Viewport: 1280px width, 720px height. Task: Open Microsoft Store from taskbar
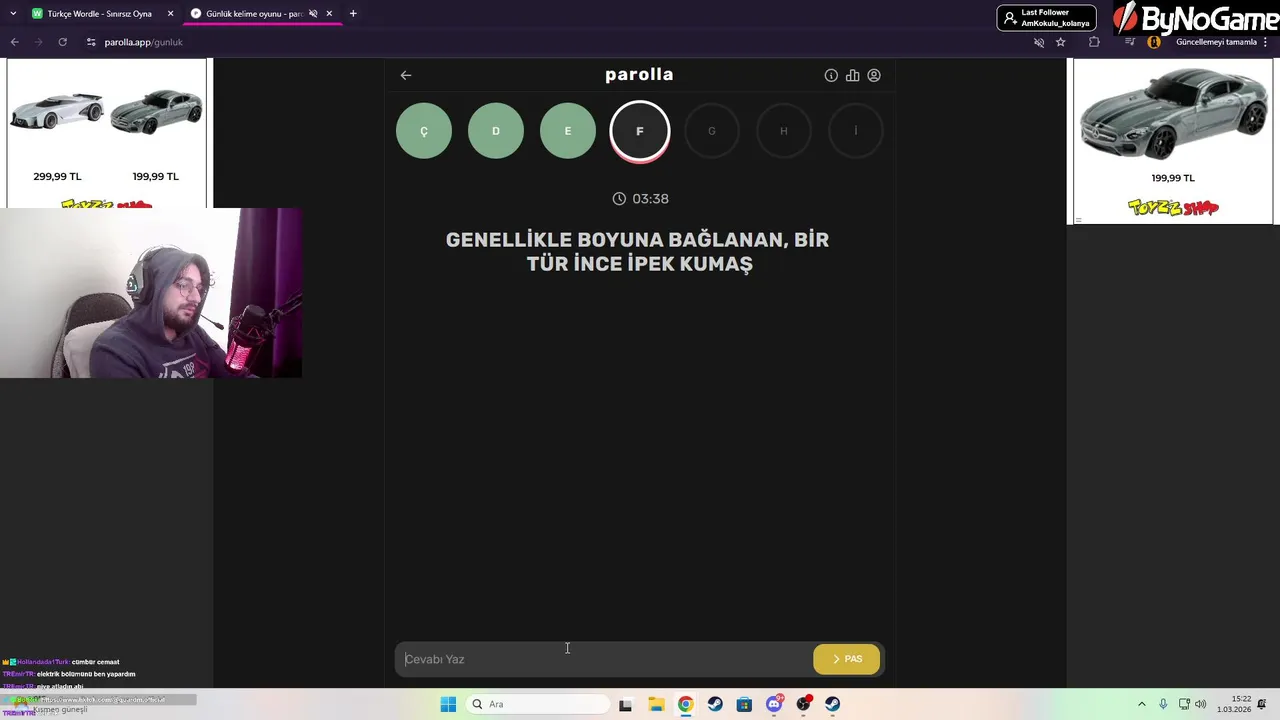pos(744,704)
